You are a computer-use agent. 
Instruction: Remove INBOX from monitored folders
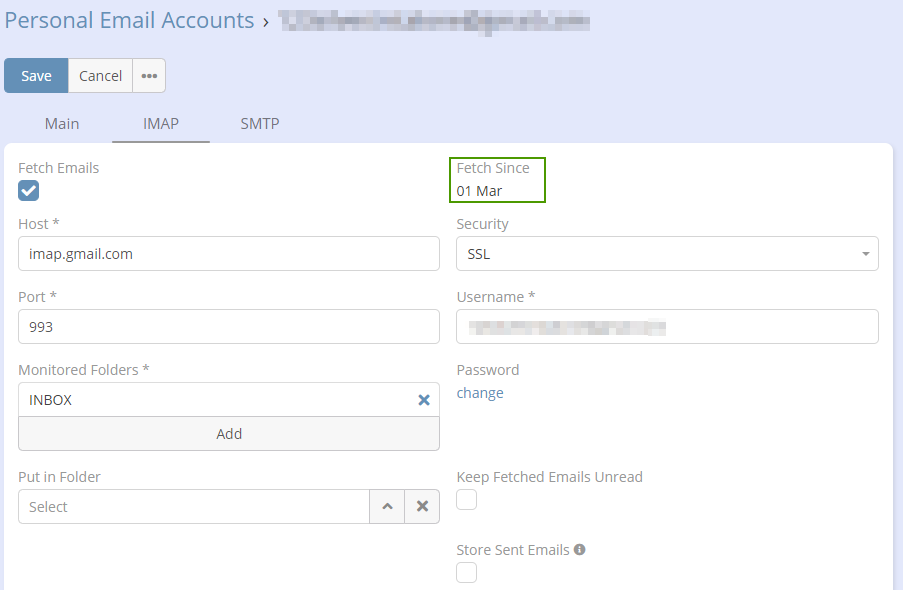[423, 400]
